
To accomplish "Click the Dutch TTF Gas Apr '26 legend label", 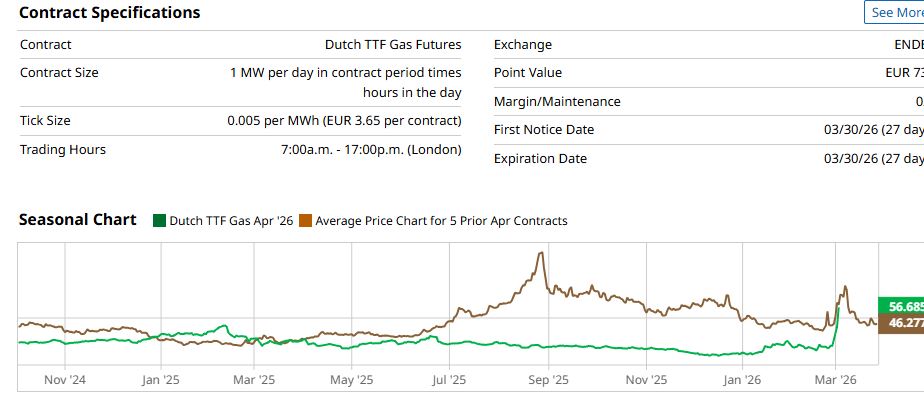I will click(x=231, y=221).
